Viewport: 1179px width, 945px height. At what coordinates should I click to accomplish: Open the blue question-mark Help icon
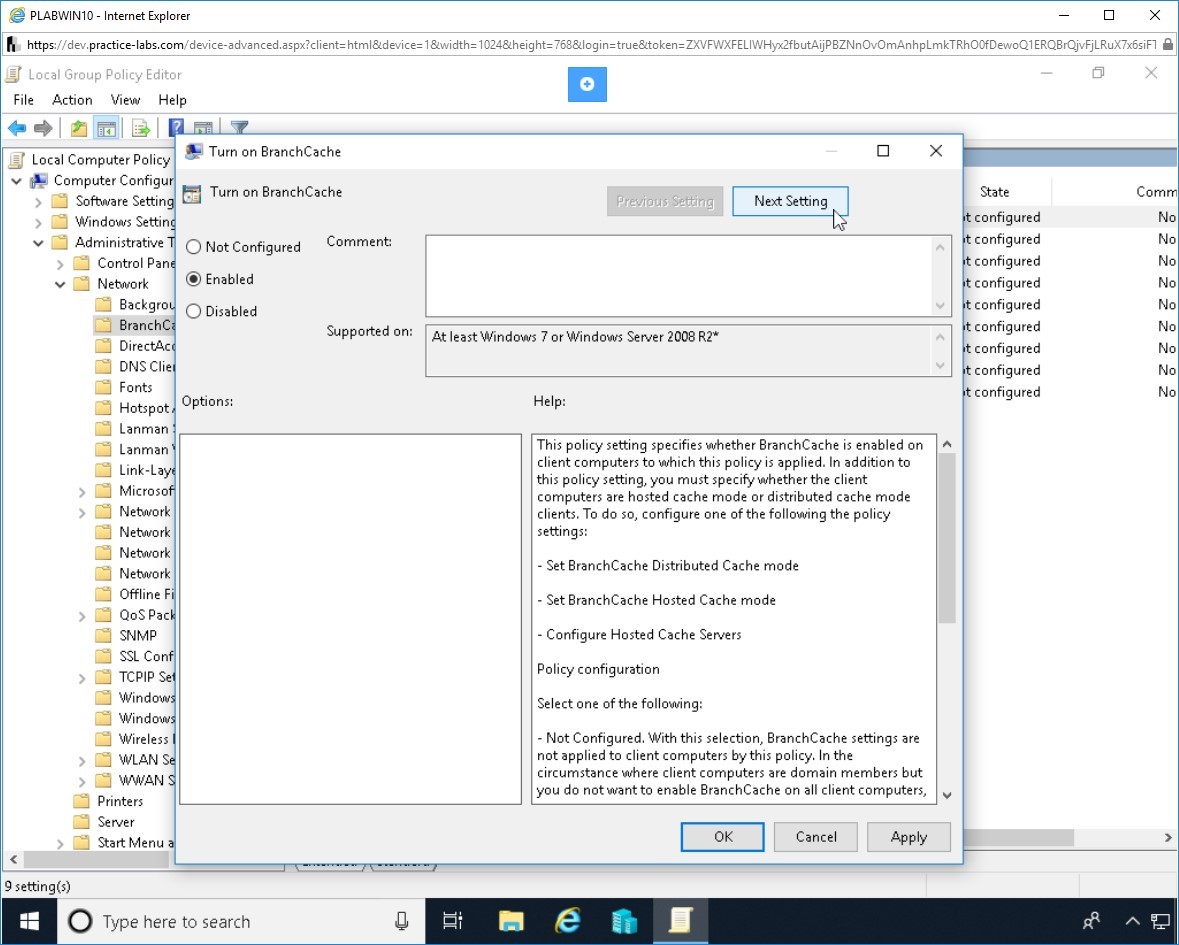pos(176,127)
